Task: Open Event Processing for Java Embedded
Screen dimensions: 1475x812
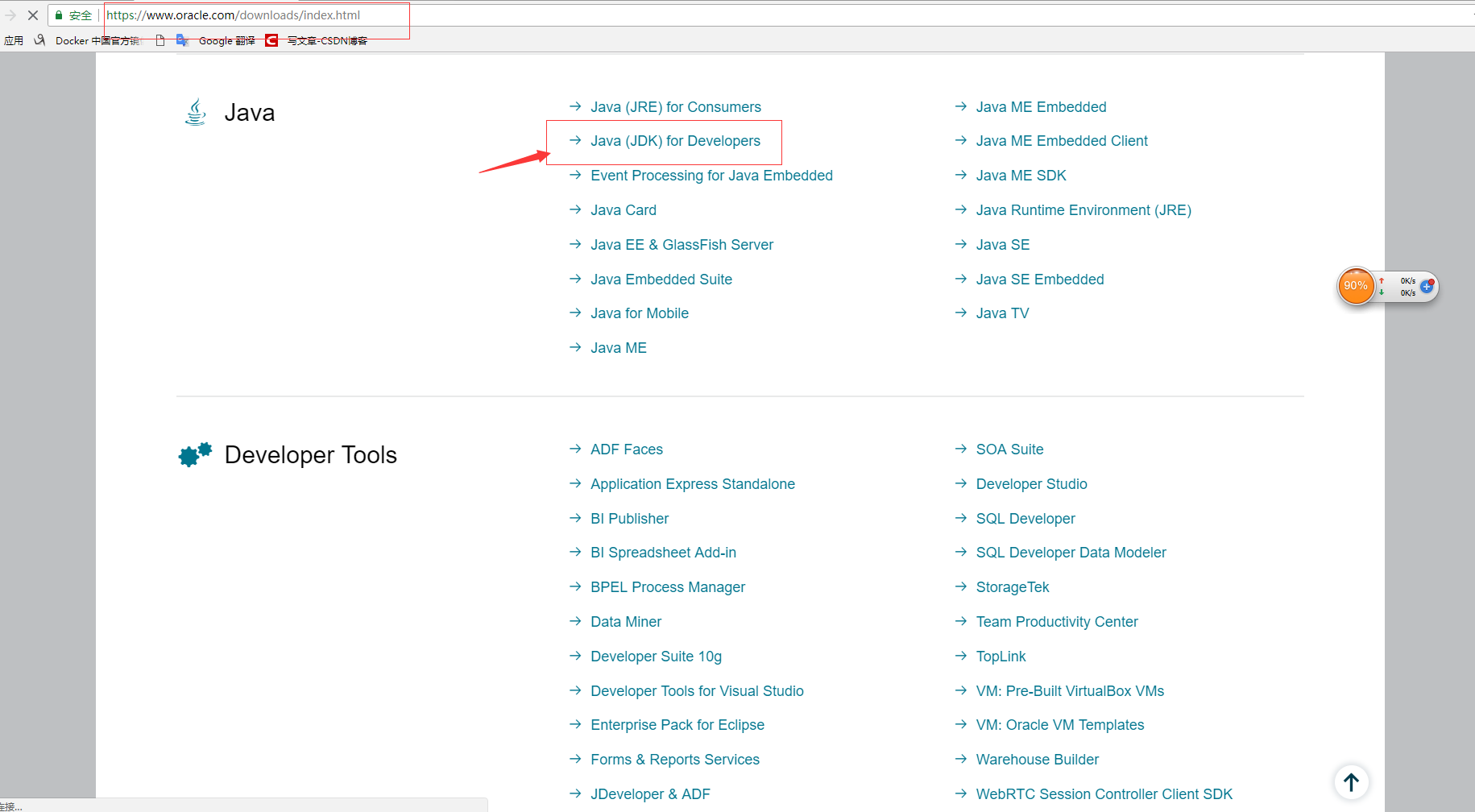Action: tap(711, 176)
